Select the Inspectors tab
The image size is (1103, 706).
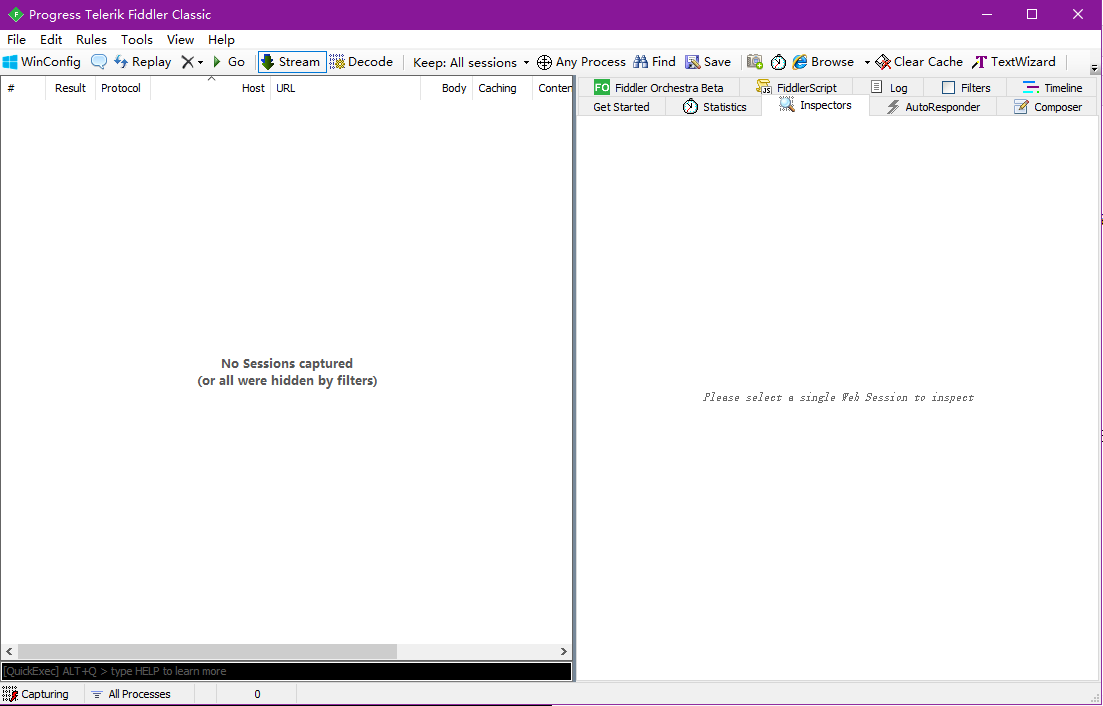click(x=816, y=105)
